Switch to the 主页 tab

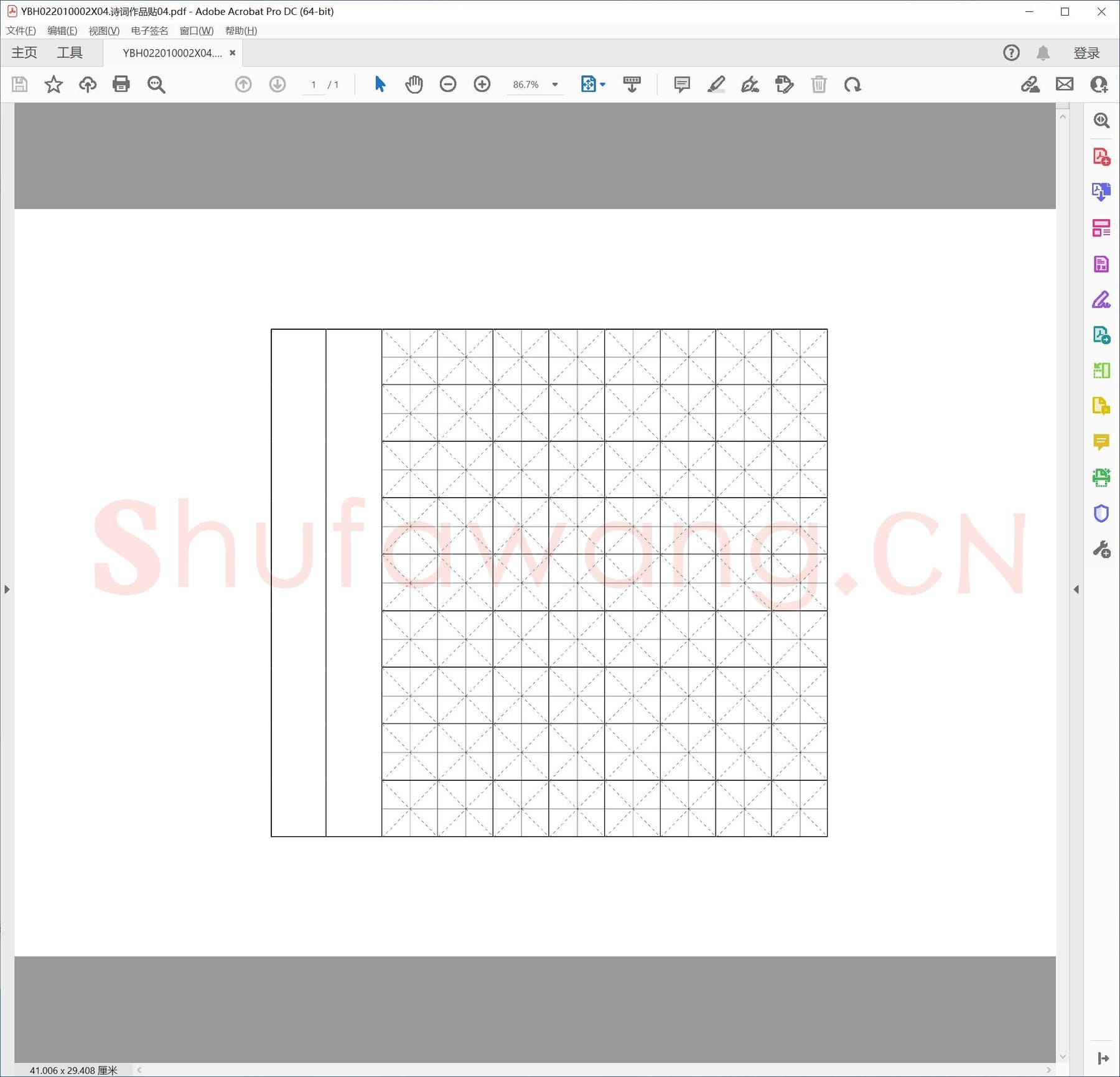click(24, 53)
